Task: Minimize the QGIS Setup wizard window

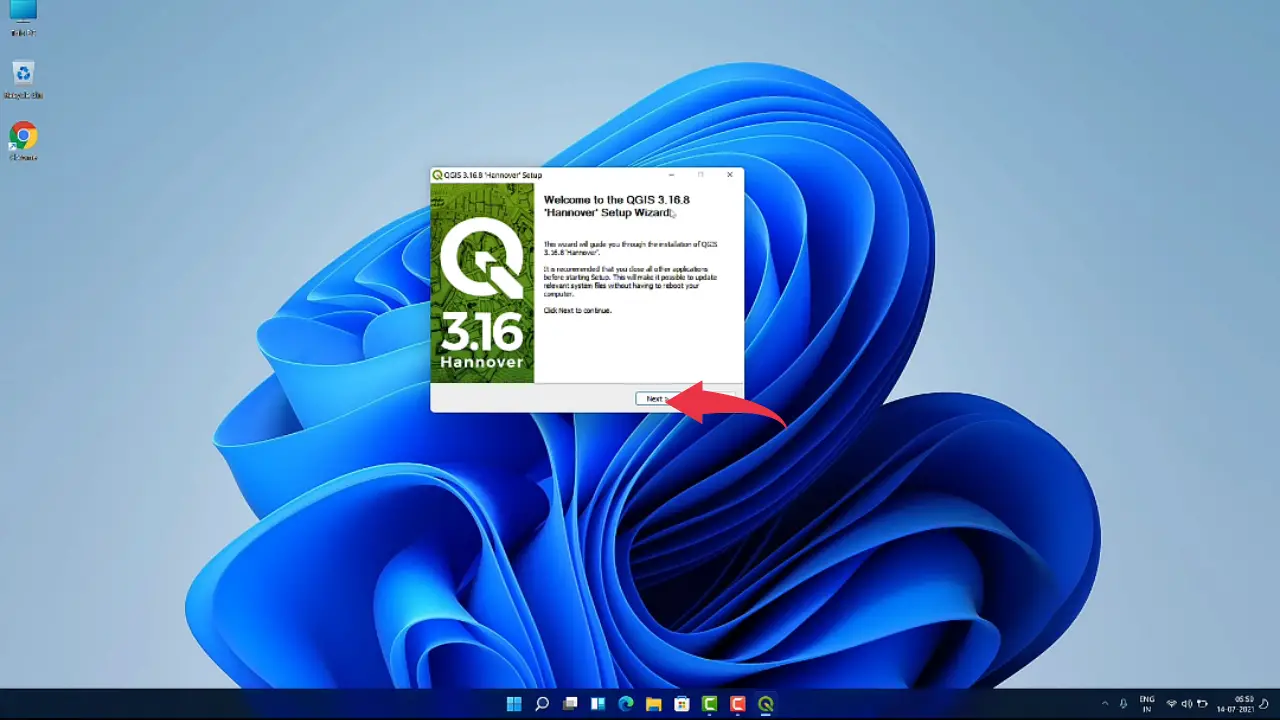Action: (671, 175)
